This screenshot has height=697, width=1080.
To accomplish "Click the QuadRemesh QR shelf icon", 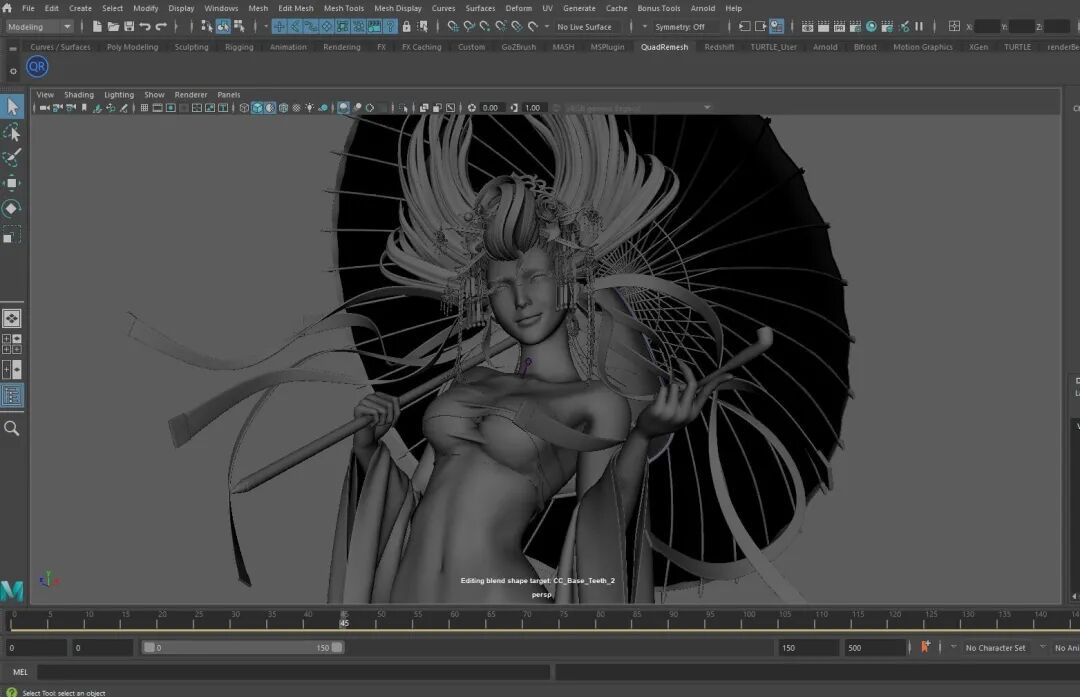I will [x=37, y=67].
